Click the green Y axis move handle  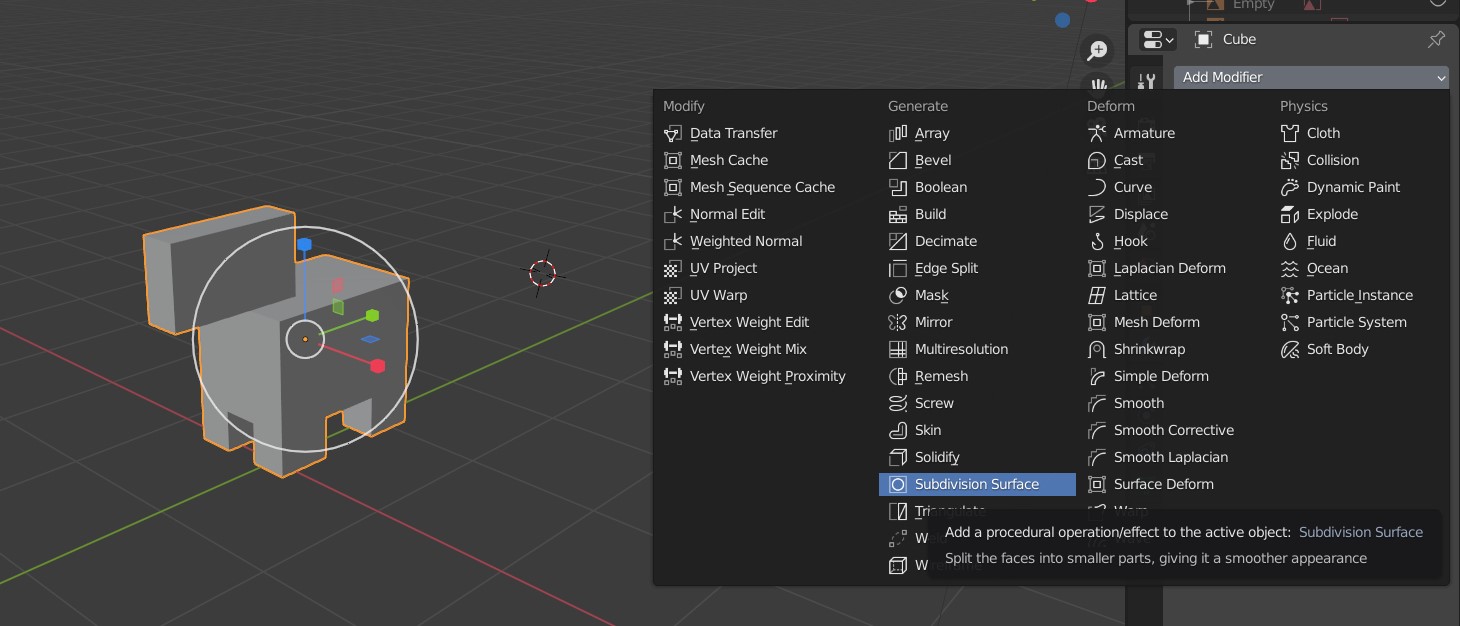tap(372, 315)
